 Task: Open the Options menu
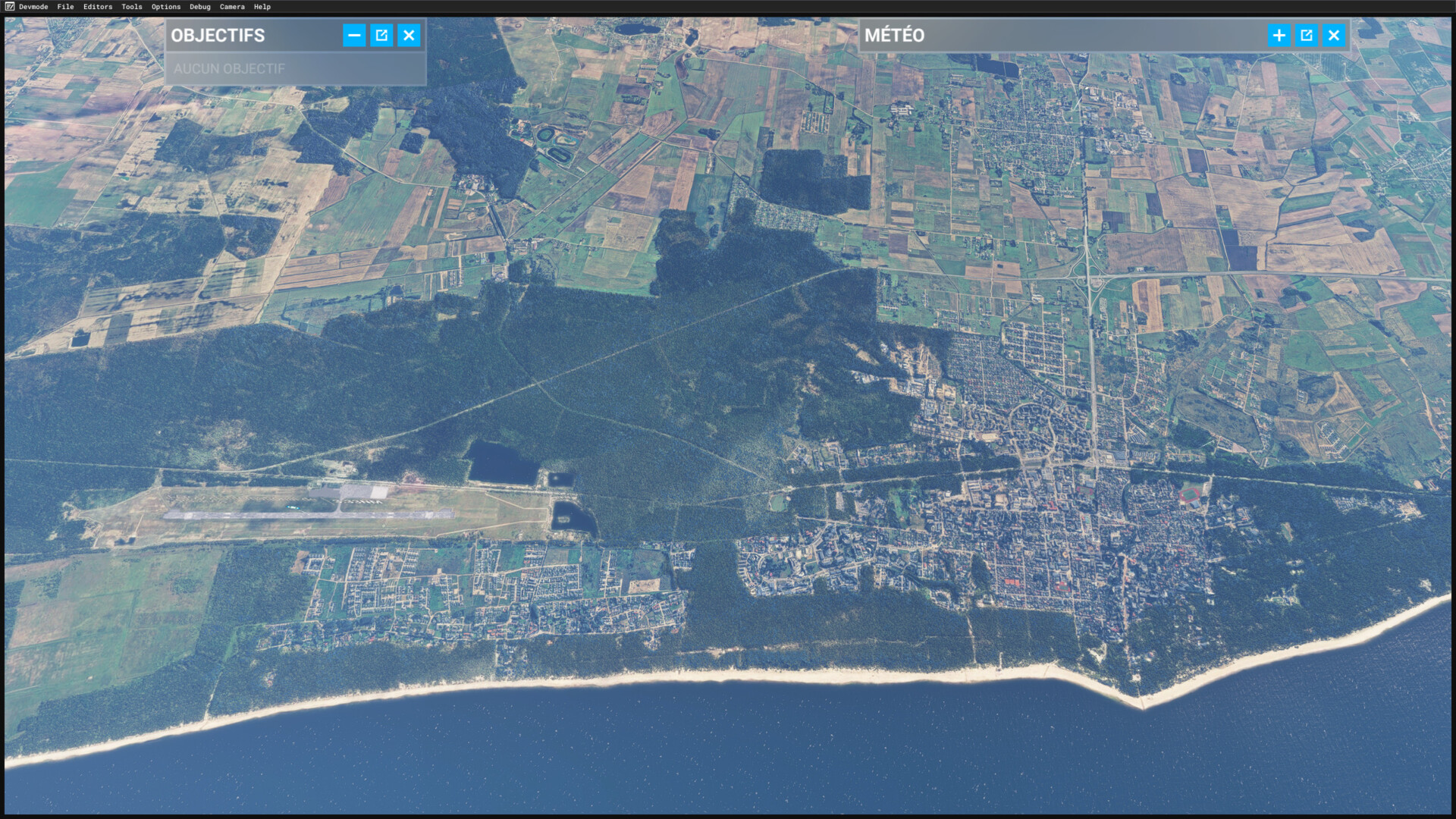click(165, 7)
